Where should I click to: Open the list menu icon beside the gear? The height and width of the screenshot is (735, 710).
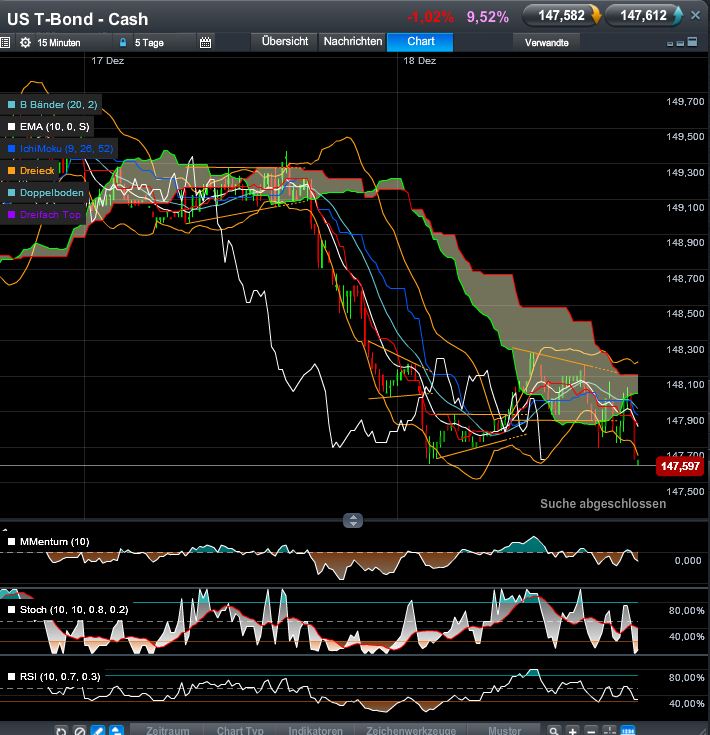[5, 43]
